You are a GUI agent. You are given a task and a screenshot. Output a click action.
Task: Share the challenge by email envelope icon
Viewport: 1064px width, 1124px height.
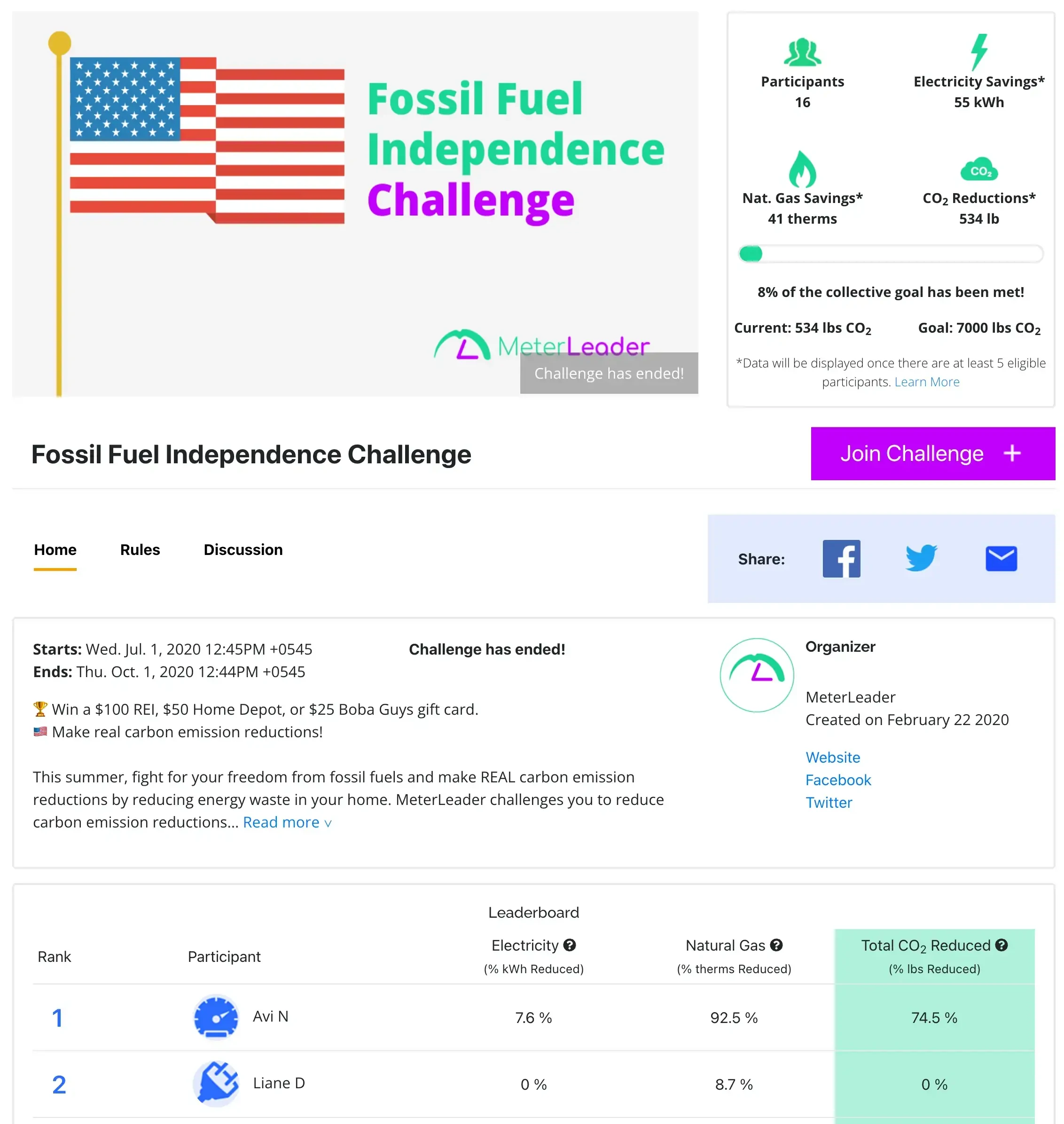coord(1001,559)
